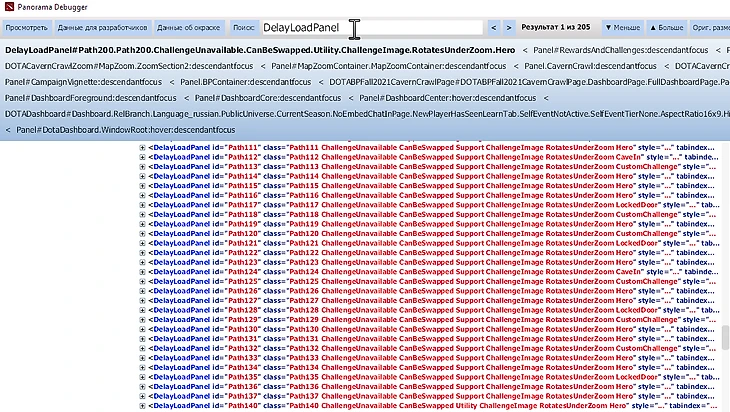This screenshot has height=412, width=730.
Task: Select the Path133 DelayLoadPanel row
Action: (x=431, y=358)
